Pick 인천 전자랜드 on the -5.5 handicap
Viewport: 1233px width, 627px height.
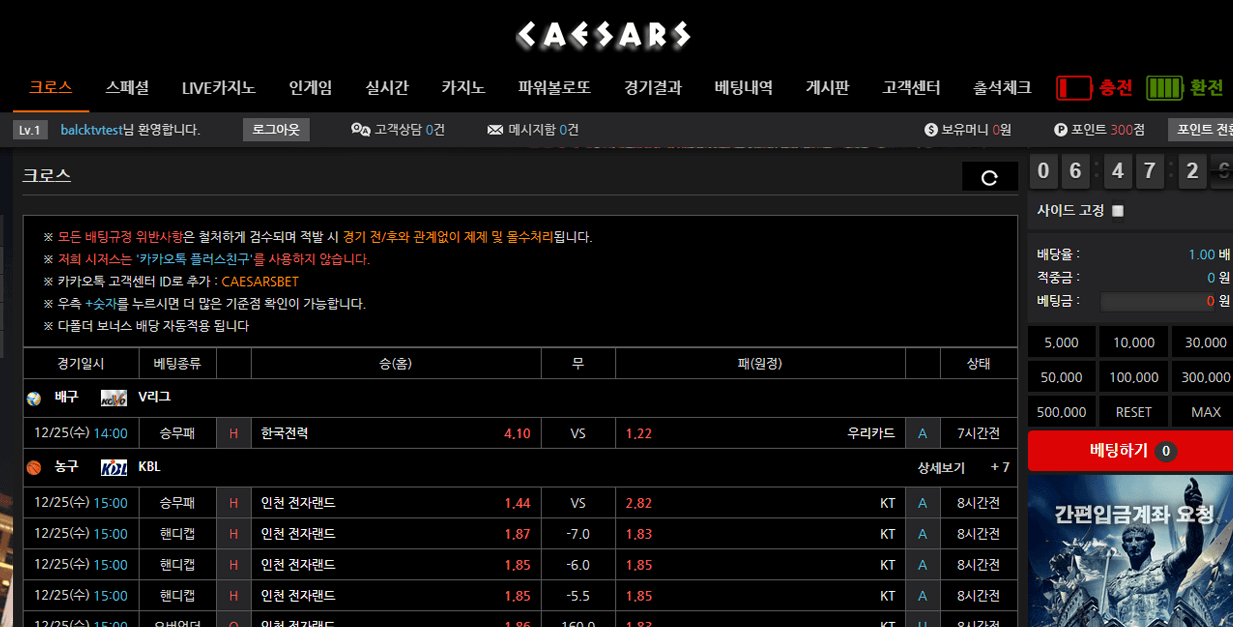click(396, 596)
